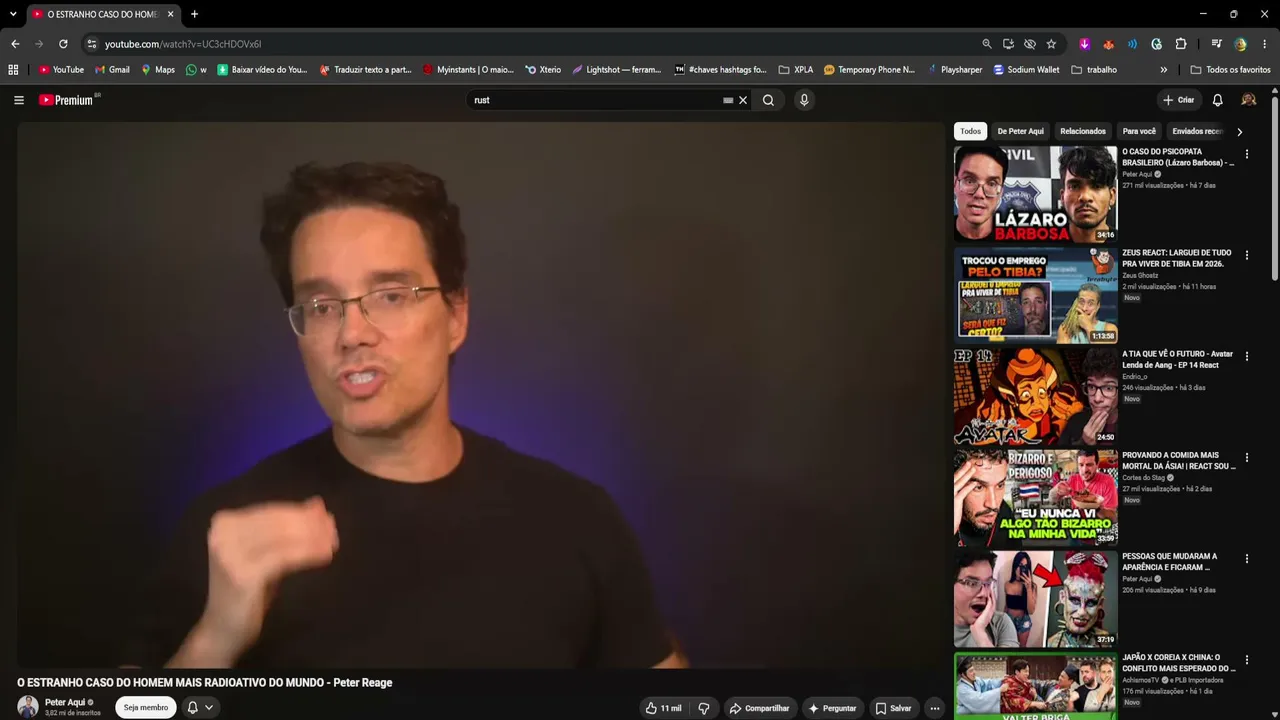Click the 'Criar' create button
The height and width of the screenshot is (720, 1280).
(1179, 100)
